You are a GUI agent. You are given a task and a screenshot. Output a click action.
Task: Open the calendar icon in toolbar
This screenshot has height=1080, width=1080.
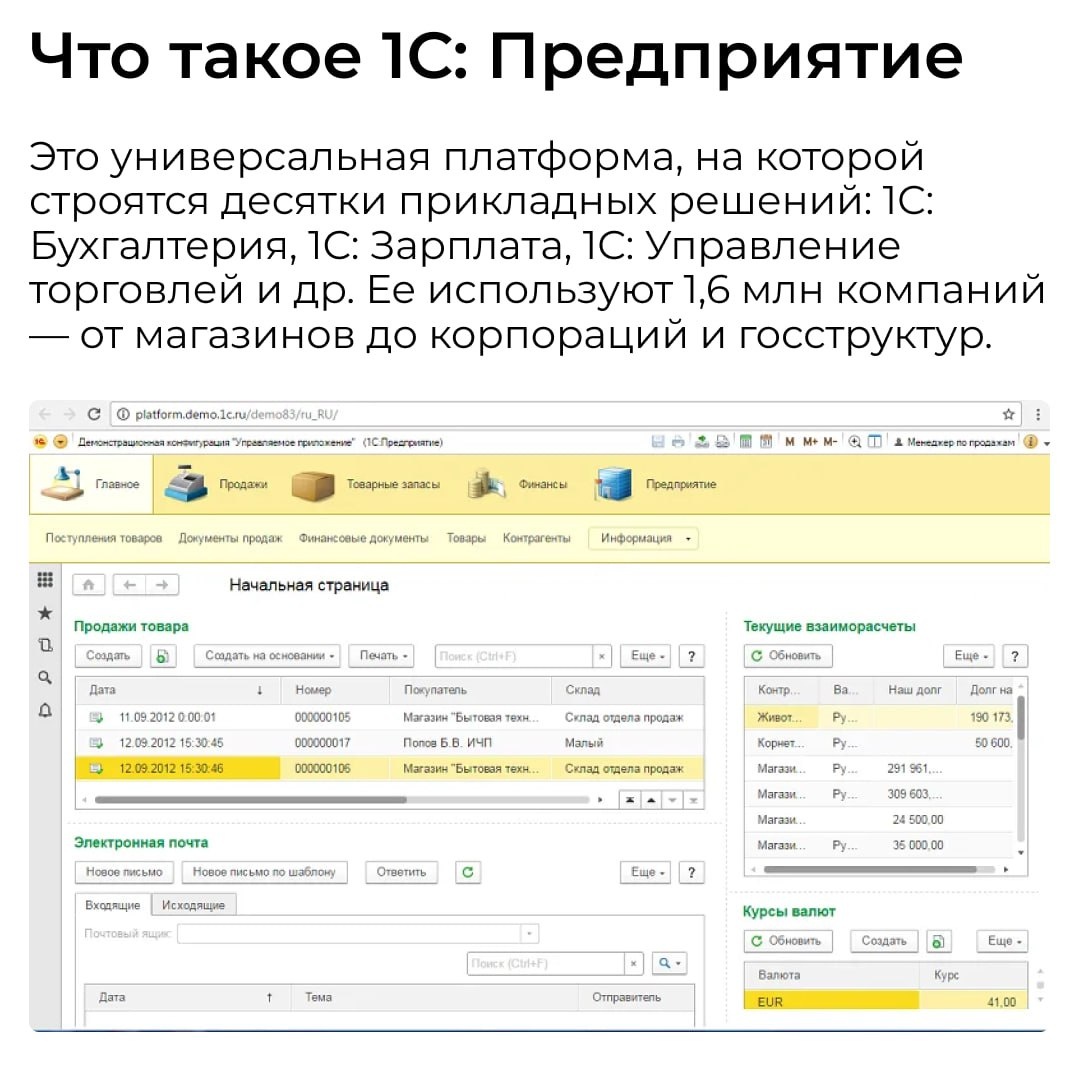click(765, 442)
